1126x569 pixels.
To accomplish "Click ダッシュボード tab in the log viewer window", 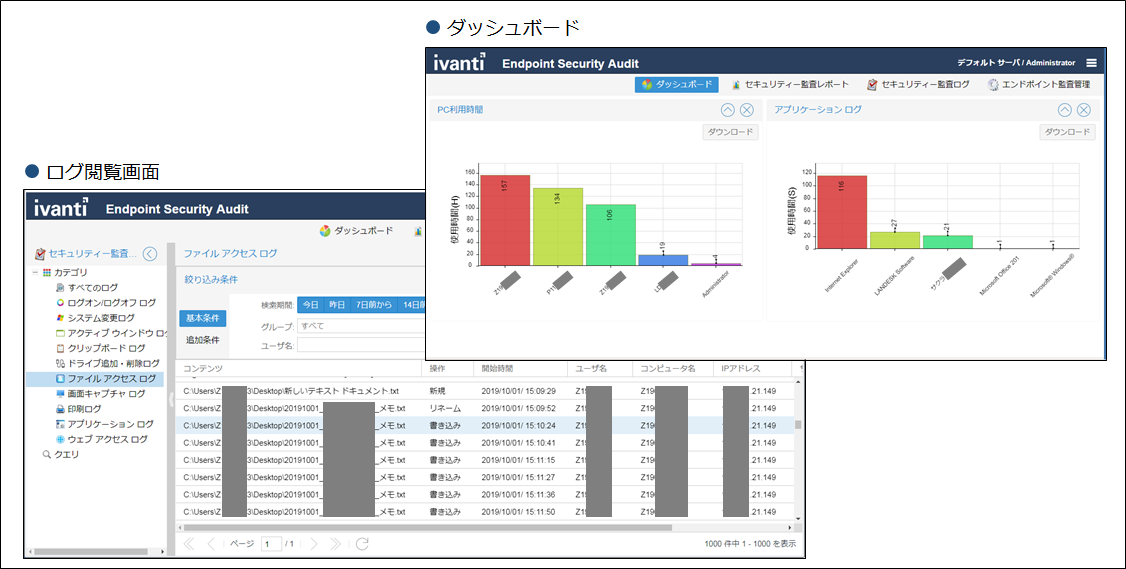I will point(357,231).
